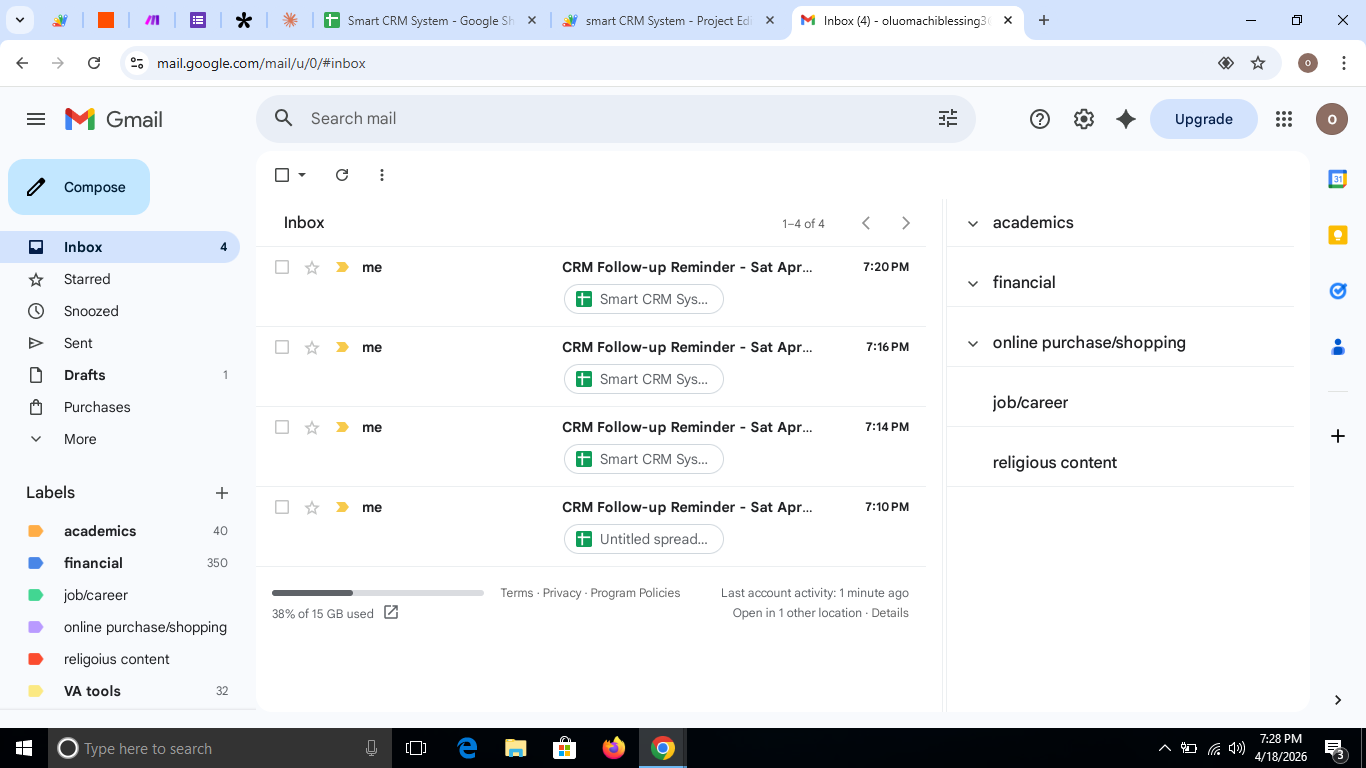
Task: Switch to the Smart CRM System spreadsheet tab
Action: point(430,19)
